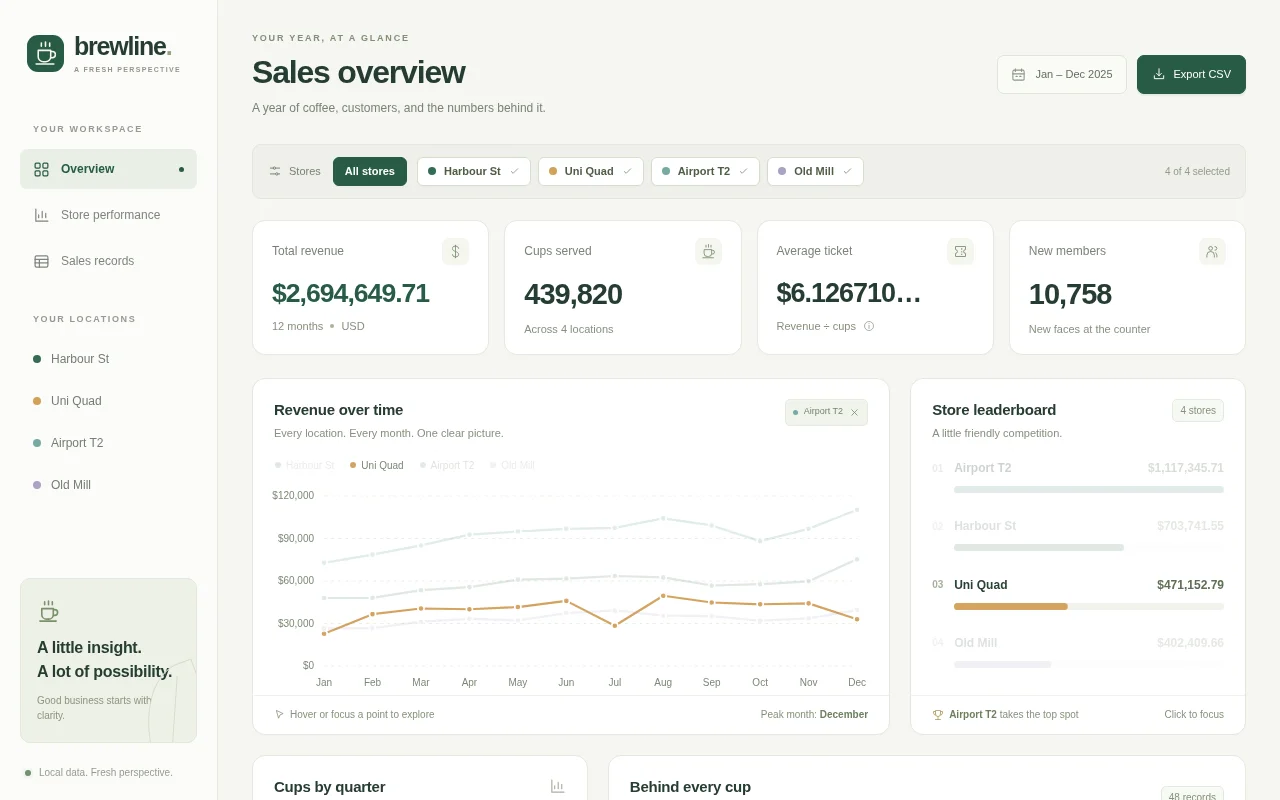The image size is (1280, 800).
Task: Click the trophy icon in leaderboard footer
Action: point(938,715)
